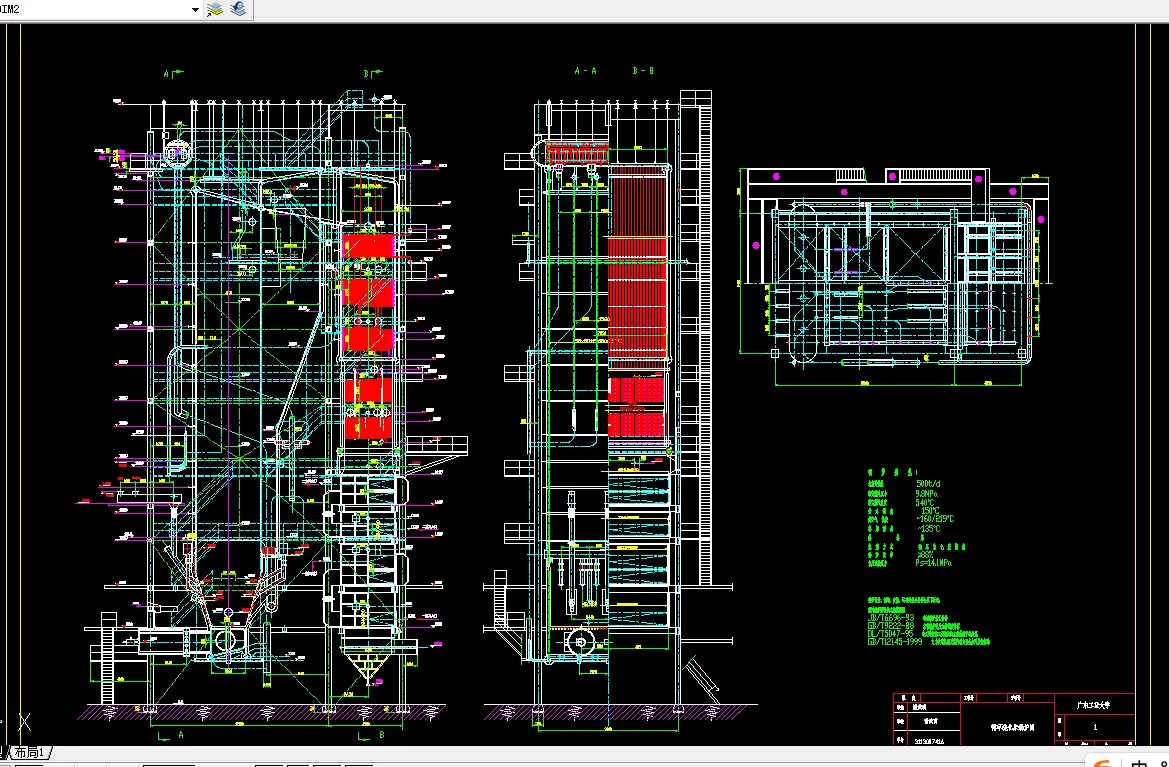Open the DIM2 layer dropdown arrow
The width and height of the screenshot is (1169, 767).
click(x=195, y=10)
